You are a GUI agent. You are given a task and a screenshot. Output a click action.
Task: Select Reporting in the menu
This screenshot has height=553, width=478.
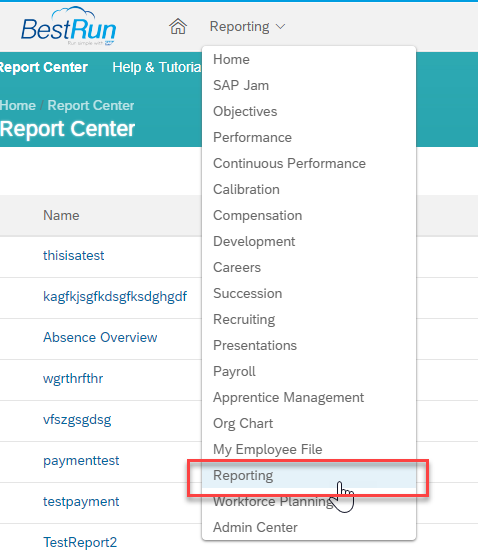pyautogui.click(x=309, y=475)
